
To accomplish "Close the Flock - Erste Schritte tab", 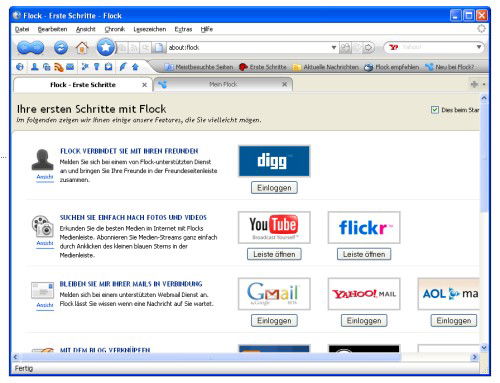I will tap(144, 85).
